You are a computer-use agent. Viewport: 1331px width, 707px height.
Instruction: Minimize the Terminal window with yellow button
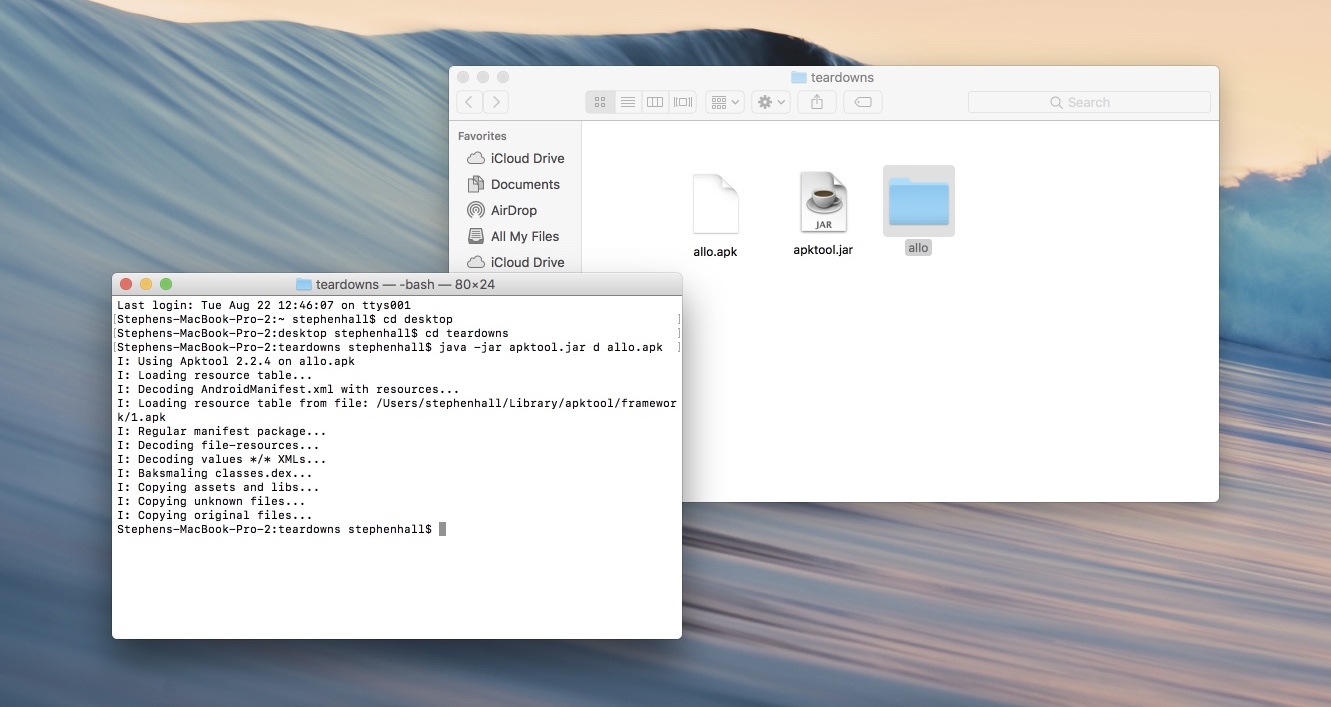[146, 285]
